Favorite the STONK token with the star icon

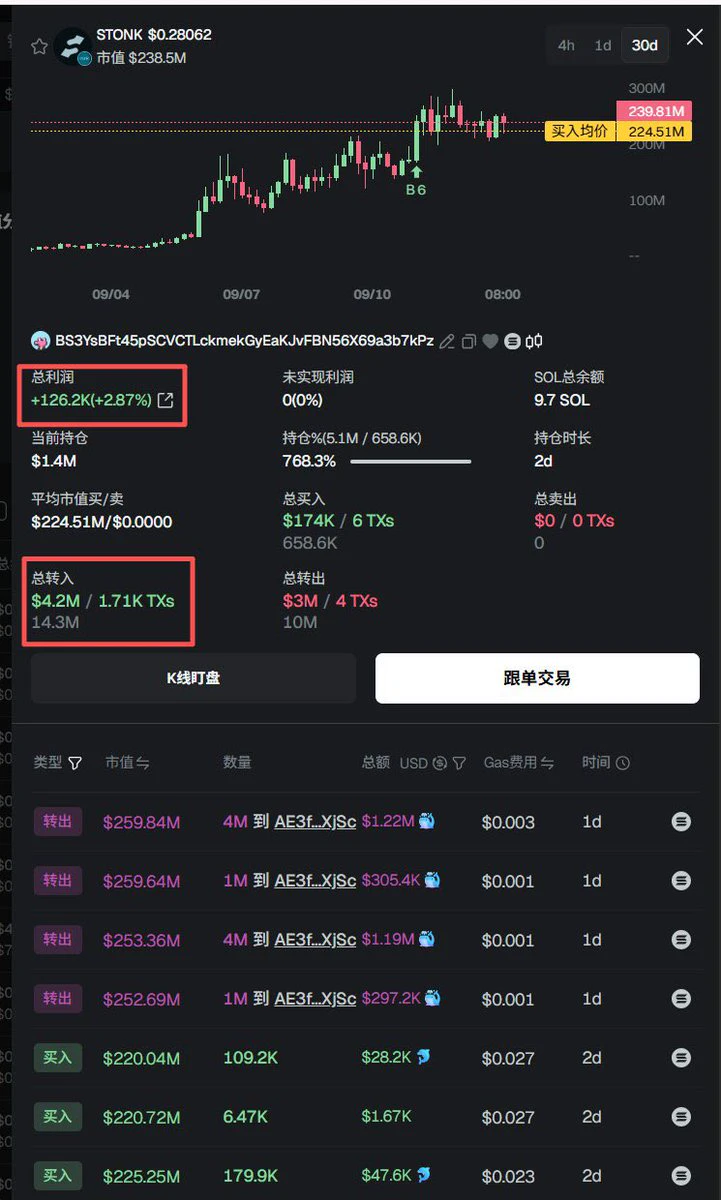pyautogui.click(x=39, y=46)
